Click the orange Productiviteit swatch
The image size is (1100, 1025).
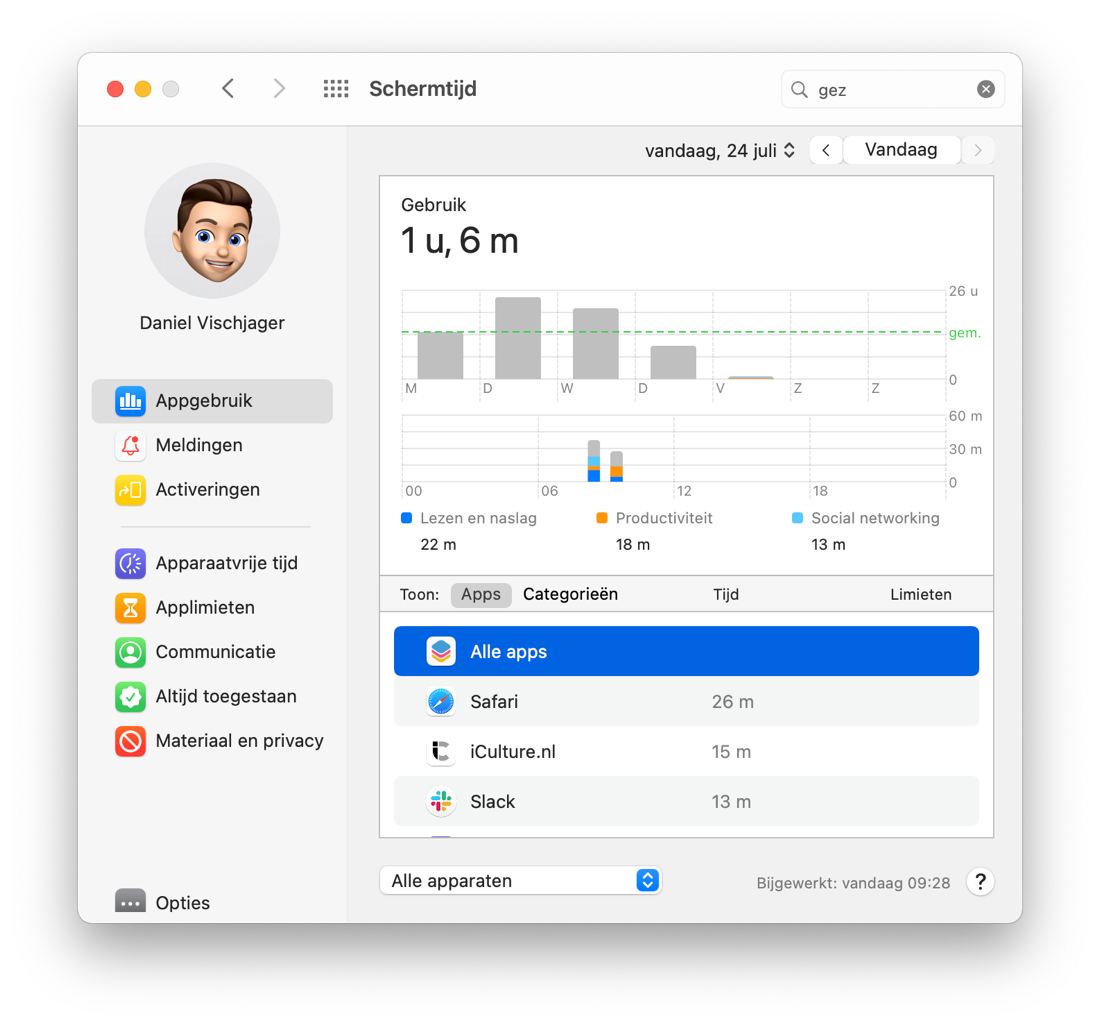(601, 518)
